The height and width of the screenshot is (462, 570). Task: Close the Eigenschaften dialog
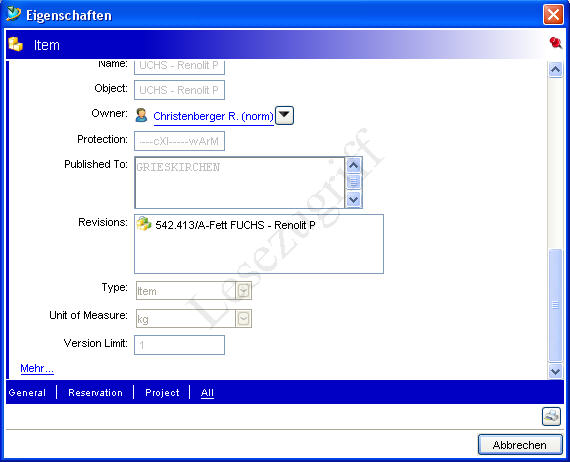553,15
